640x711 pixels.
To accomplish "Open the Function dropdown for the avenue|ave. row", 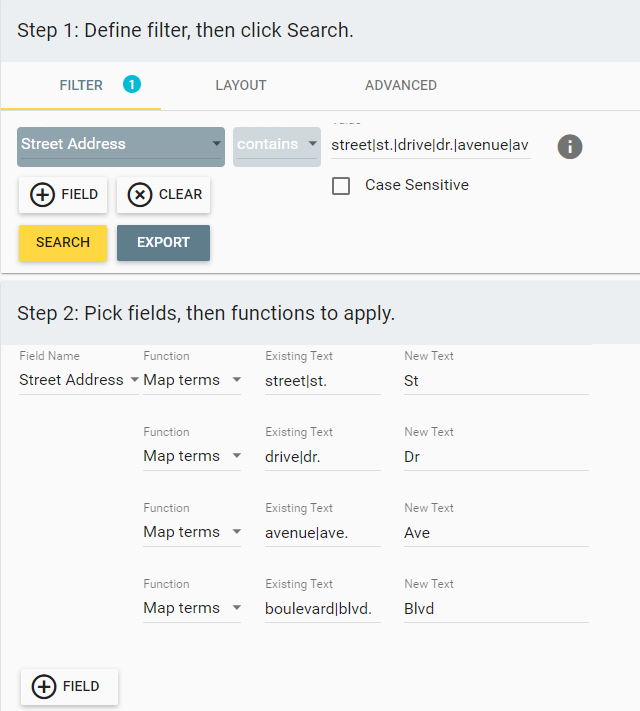I will coord(192,532).
